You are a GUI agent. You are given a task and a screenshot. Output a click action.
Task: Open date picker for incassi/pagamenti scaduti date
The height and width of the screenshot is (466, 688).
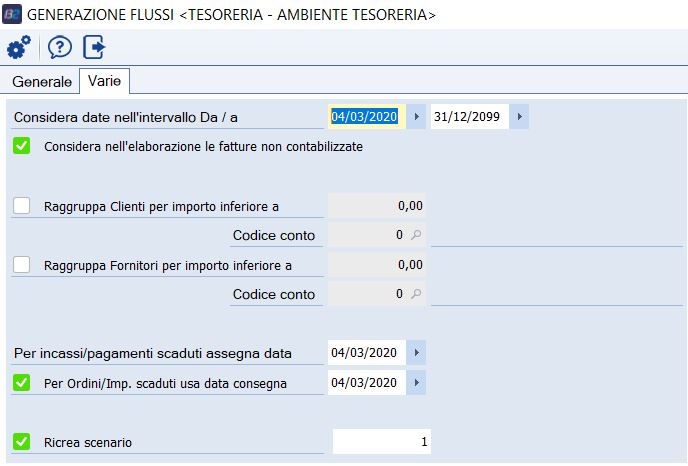click(416, 353)
